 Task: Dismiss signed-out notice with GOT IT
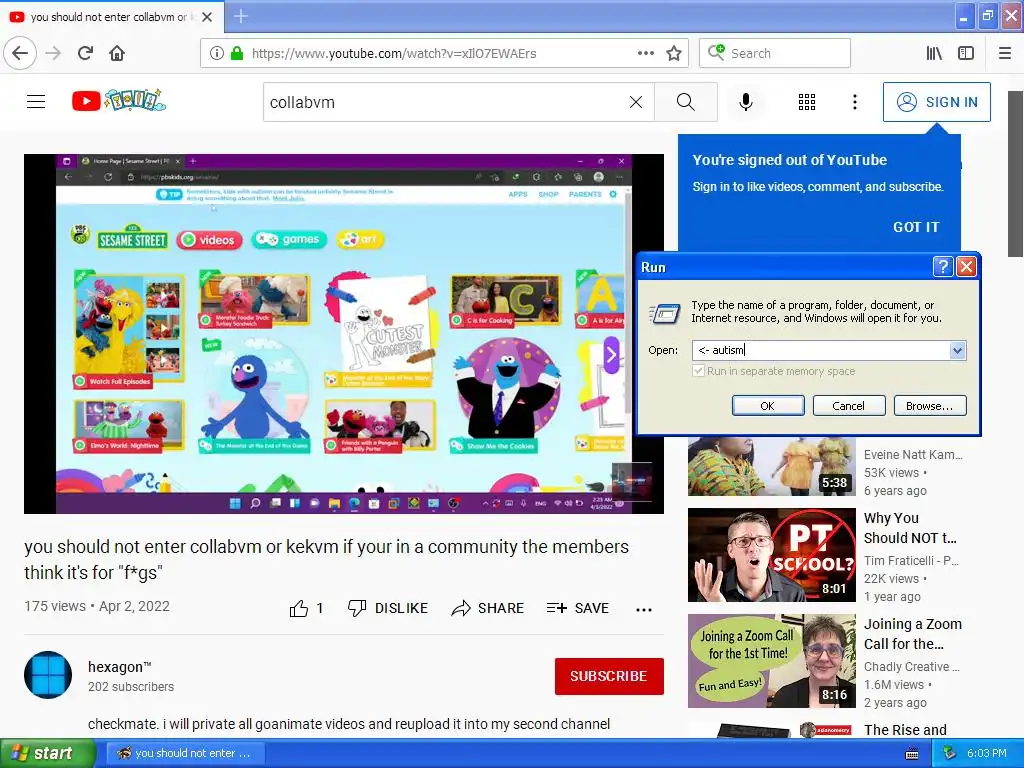pos(916,227)
